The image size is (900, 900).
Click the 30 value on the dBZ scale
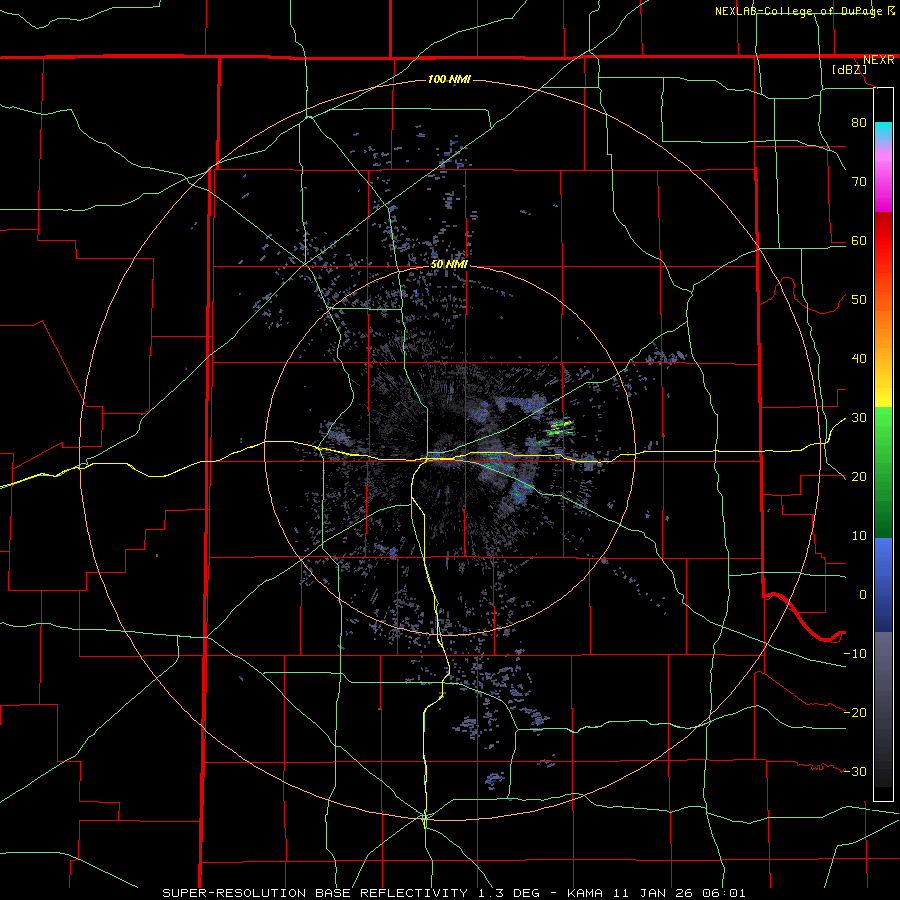point(859,418)
